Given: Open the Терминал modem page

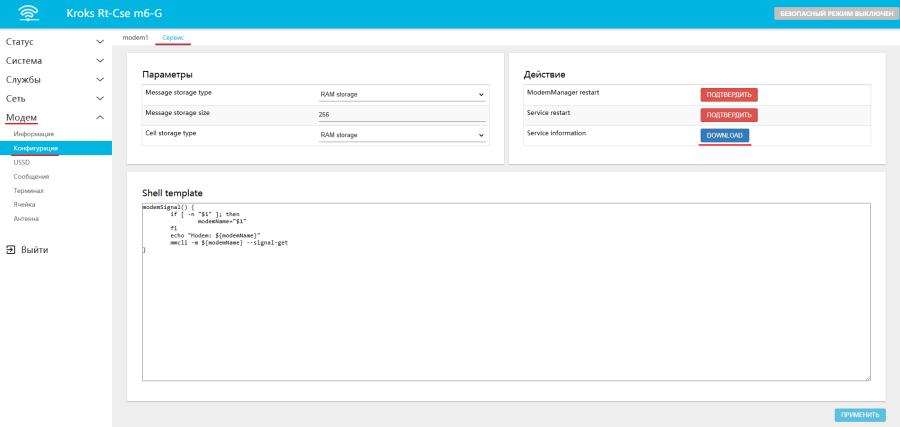Looking at the screenshot, I should coord(28,190).
